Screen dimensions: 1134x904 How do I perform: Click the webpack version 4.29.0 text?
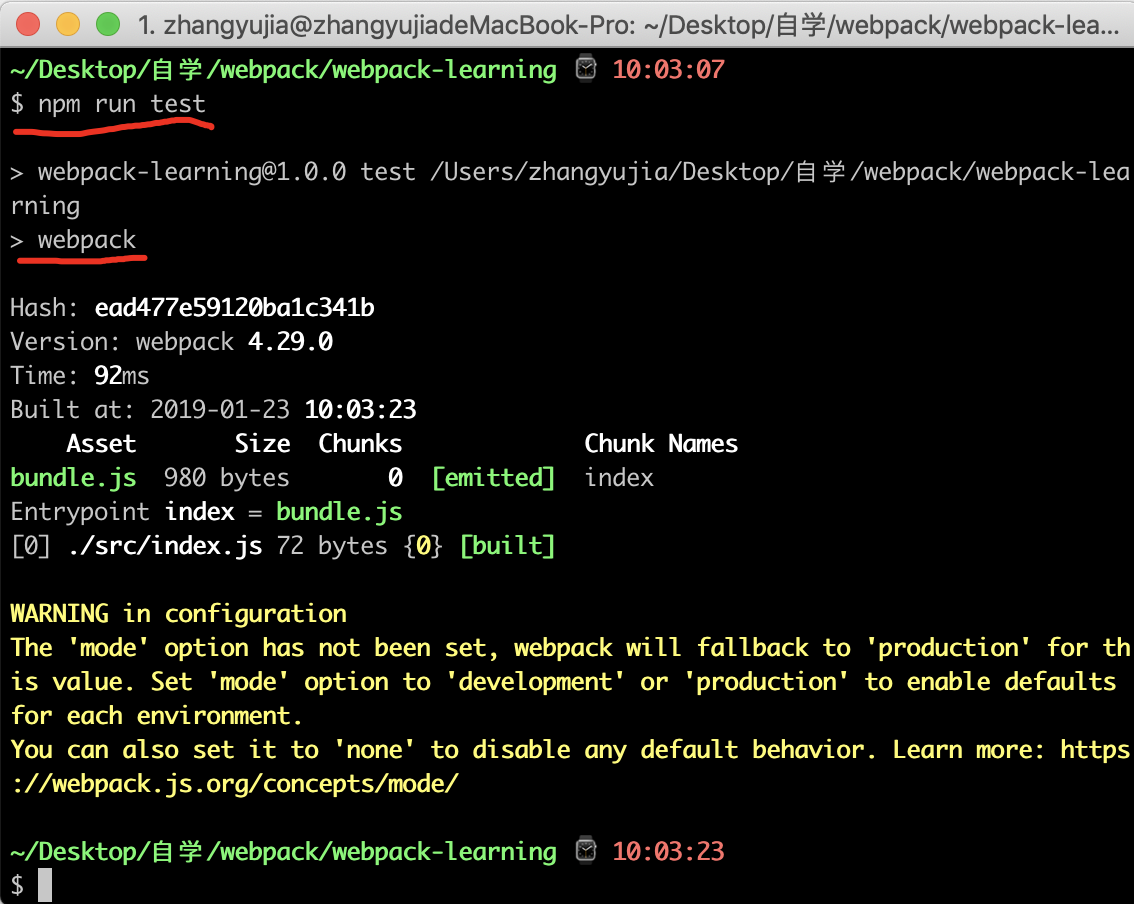(290, 341)
